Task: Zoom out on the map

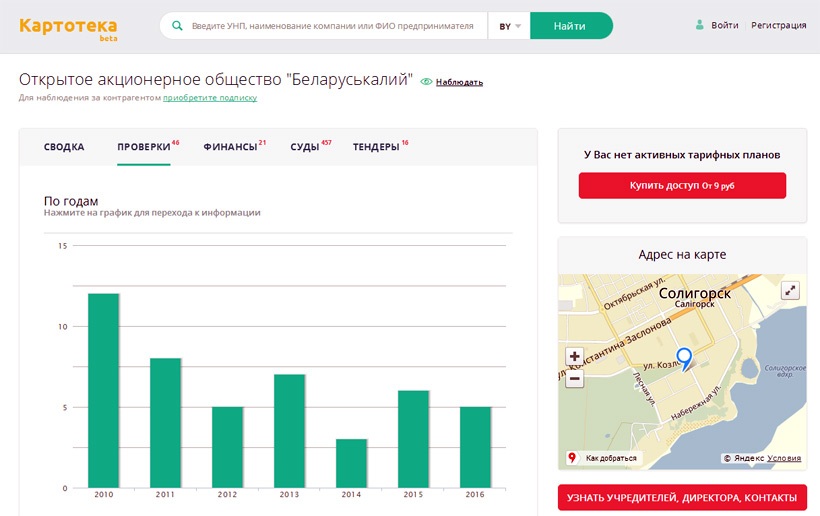Action: point(574,379)
